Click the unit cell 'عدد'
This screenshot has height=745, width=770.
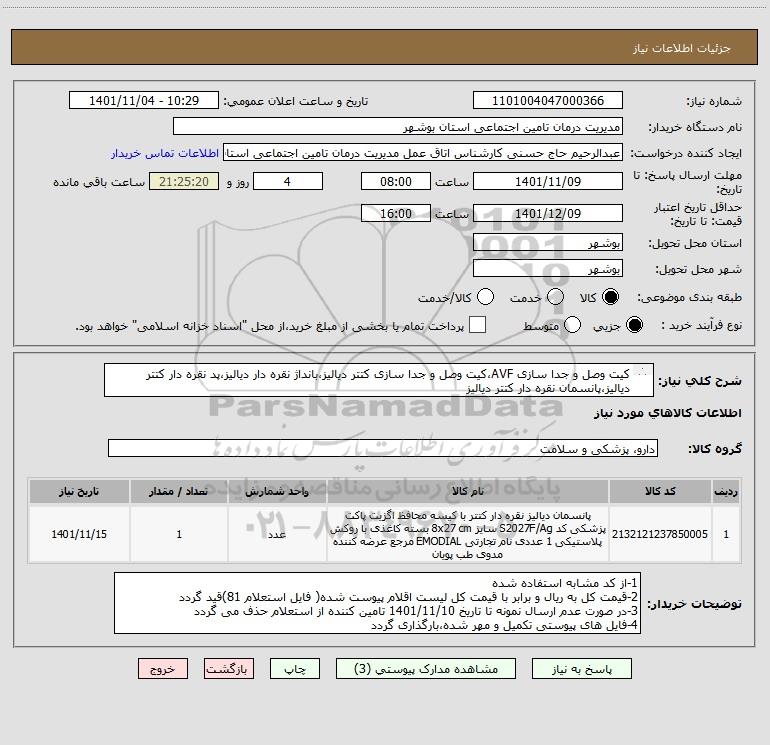pyautogui.click(x=277, y=534)
